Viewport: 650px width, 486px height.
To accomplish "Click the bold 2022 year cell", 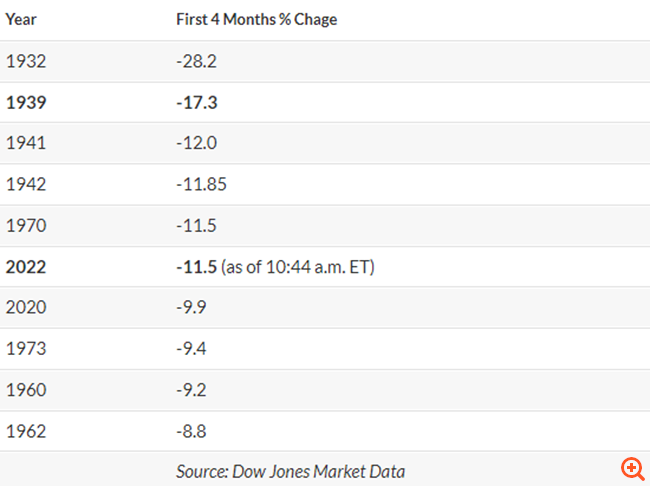I will (x=26, y=267).
